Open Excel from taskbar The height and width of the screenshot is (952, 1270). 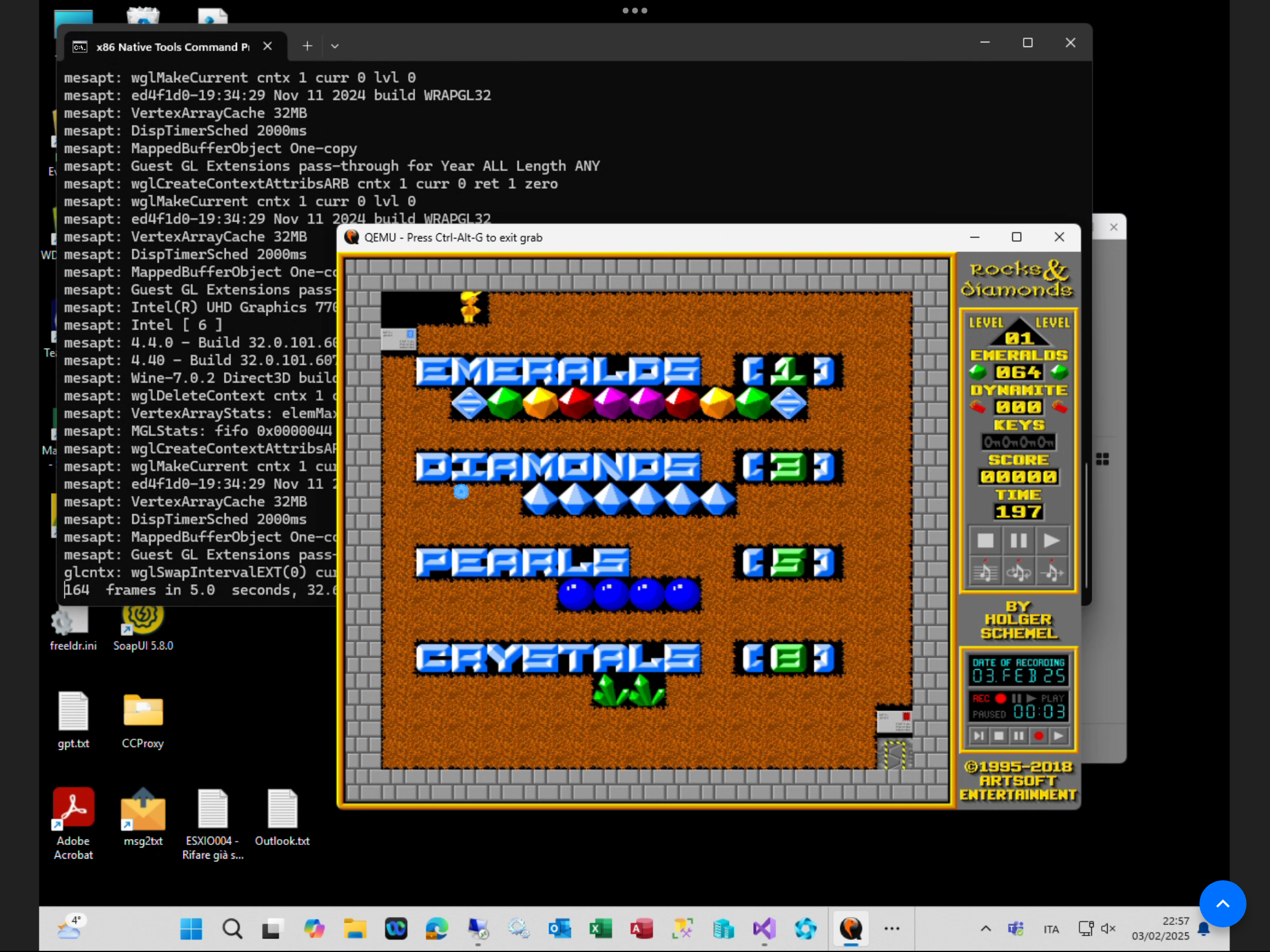coord(600,929)
